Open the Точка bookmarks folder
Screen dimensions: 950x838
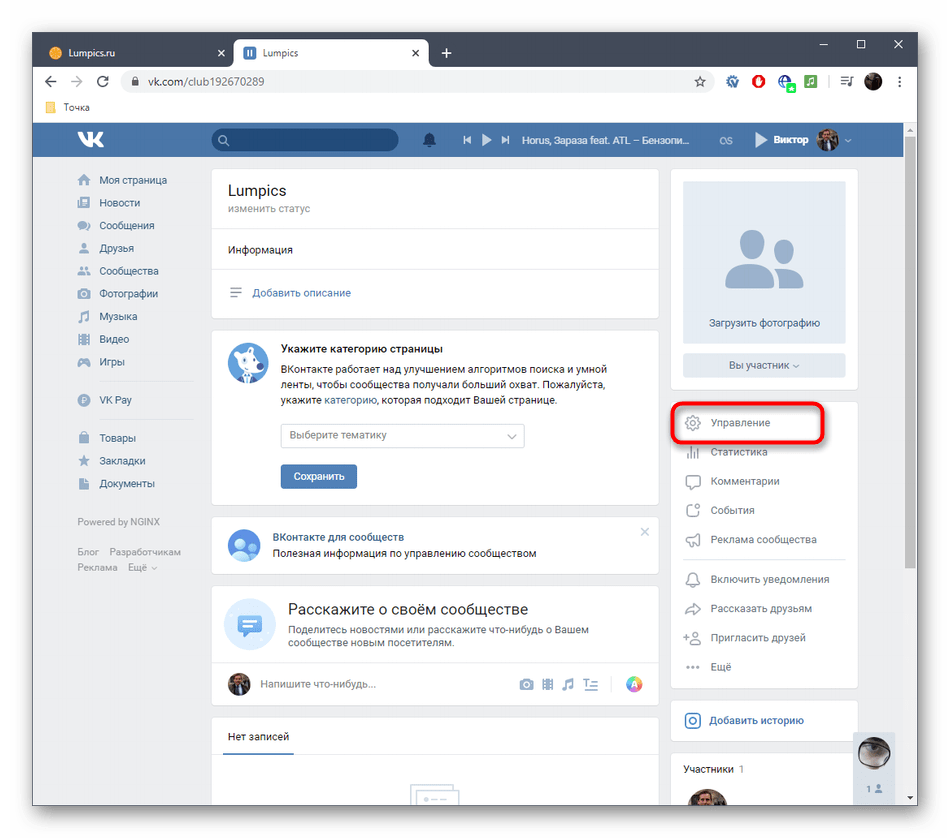click(68, 107)
